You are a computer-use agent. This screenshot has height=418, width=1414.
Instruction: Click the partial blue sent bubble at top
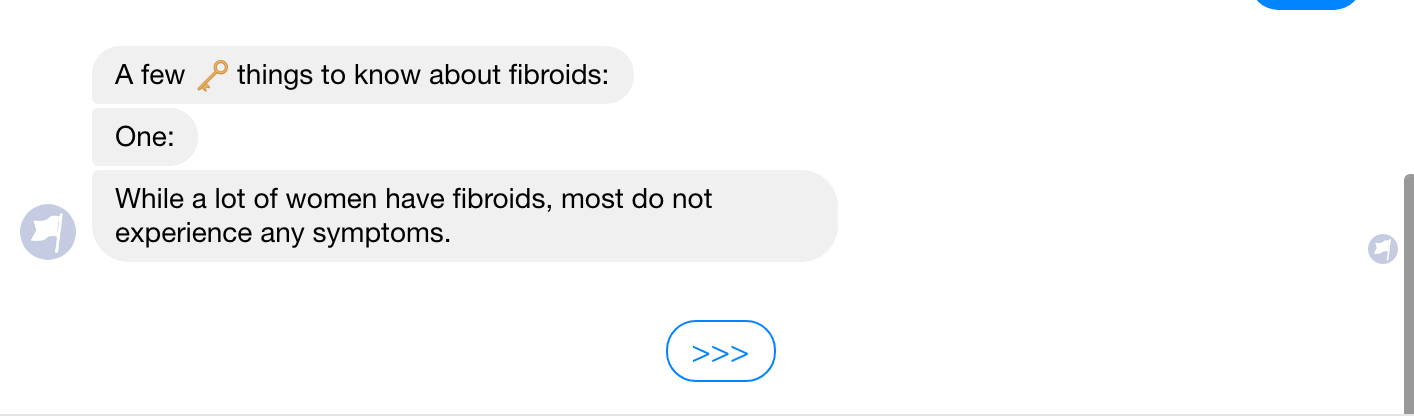click(x=1306, y=4)
